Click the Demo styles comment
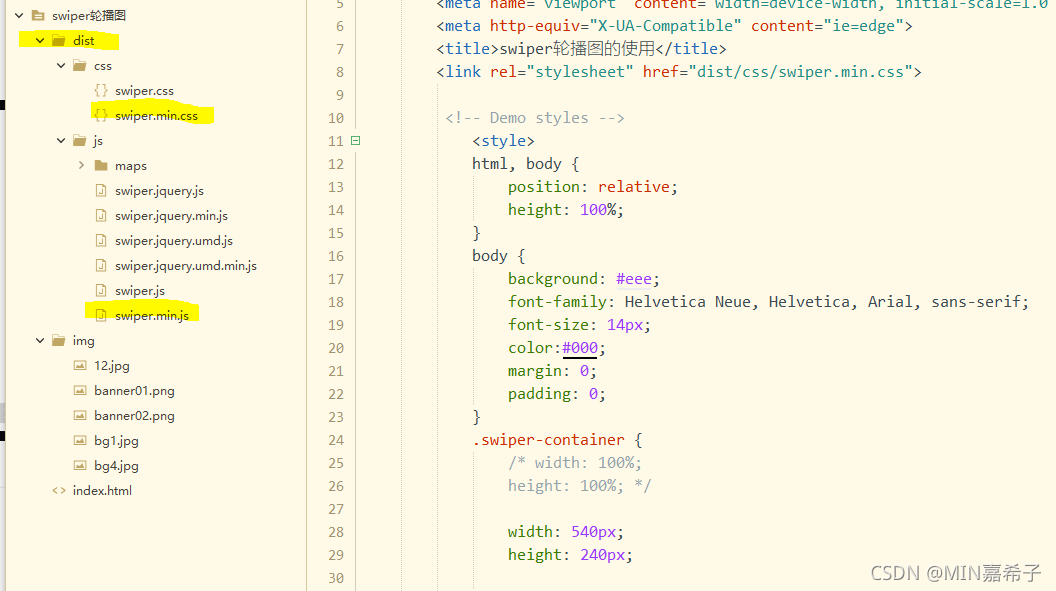The image size is (1056, 591). 535,118
